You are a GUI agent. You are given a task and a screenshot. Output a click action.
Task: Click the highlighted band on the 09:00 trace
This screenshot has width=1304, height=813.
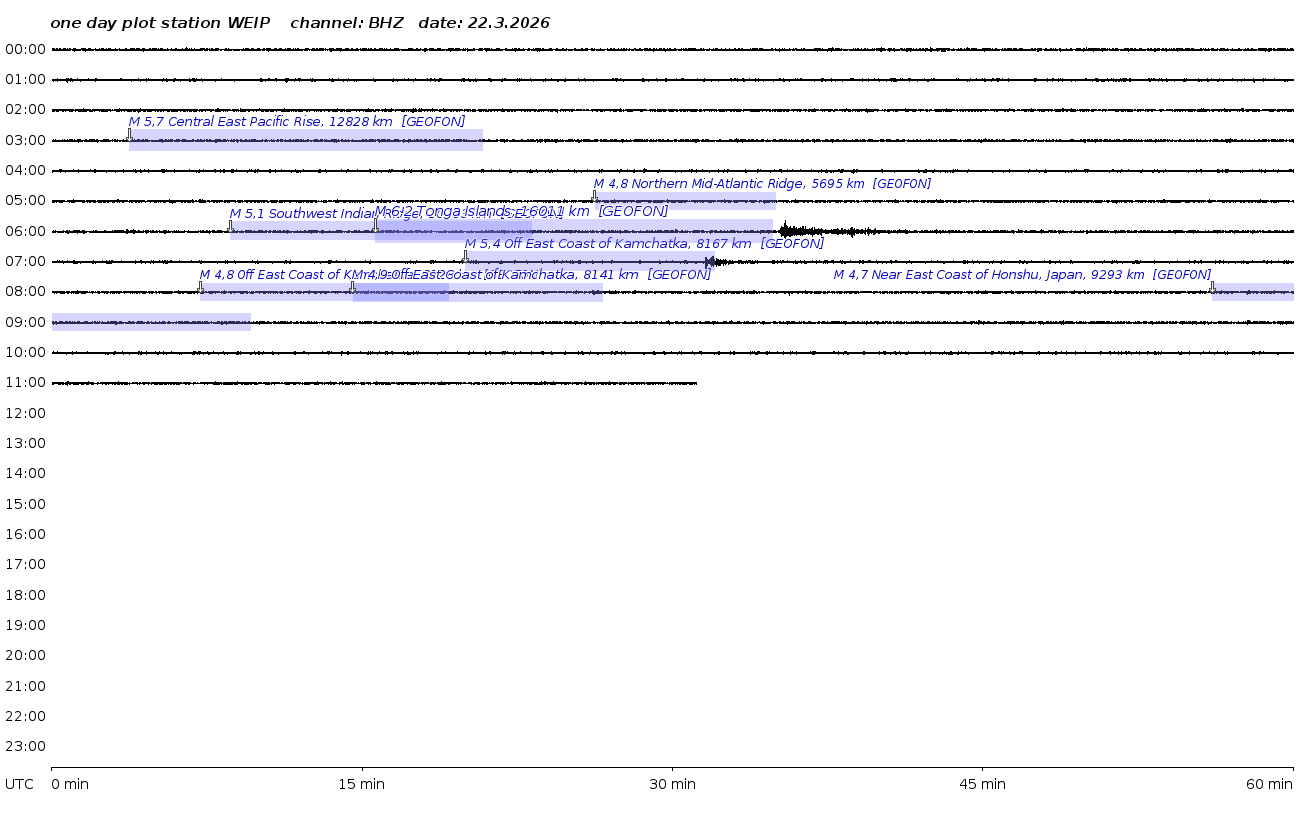tap(150, 322)
